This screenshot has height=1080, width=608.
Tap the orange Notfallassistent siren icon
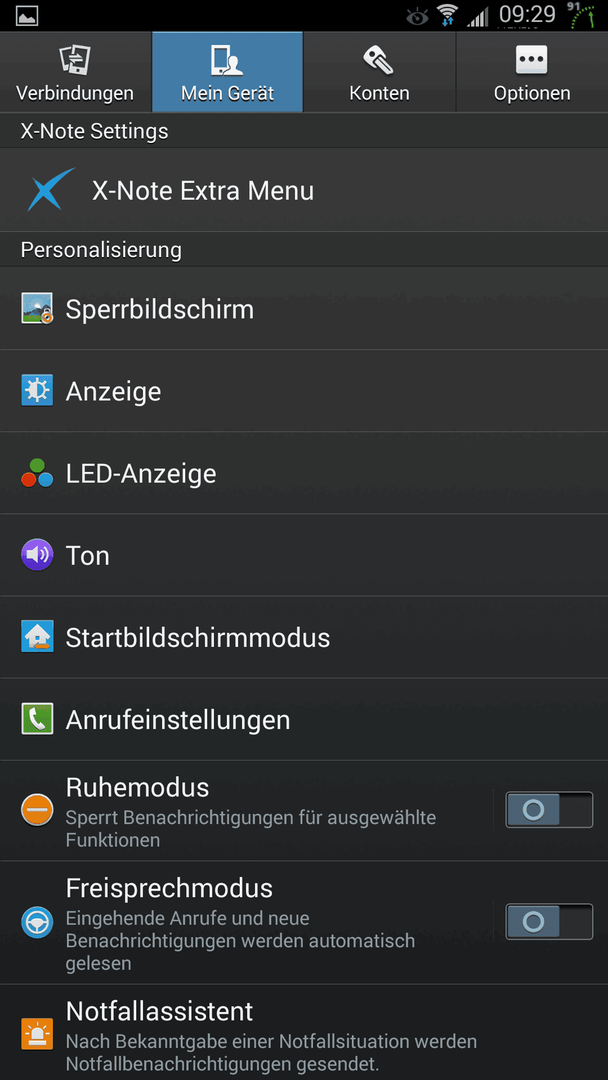click(x=37, y=1033)
